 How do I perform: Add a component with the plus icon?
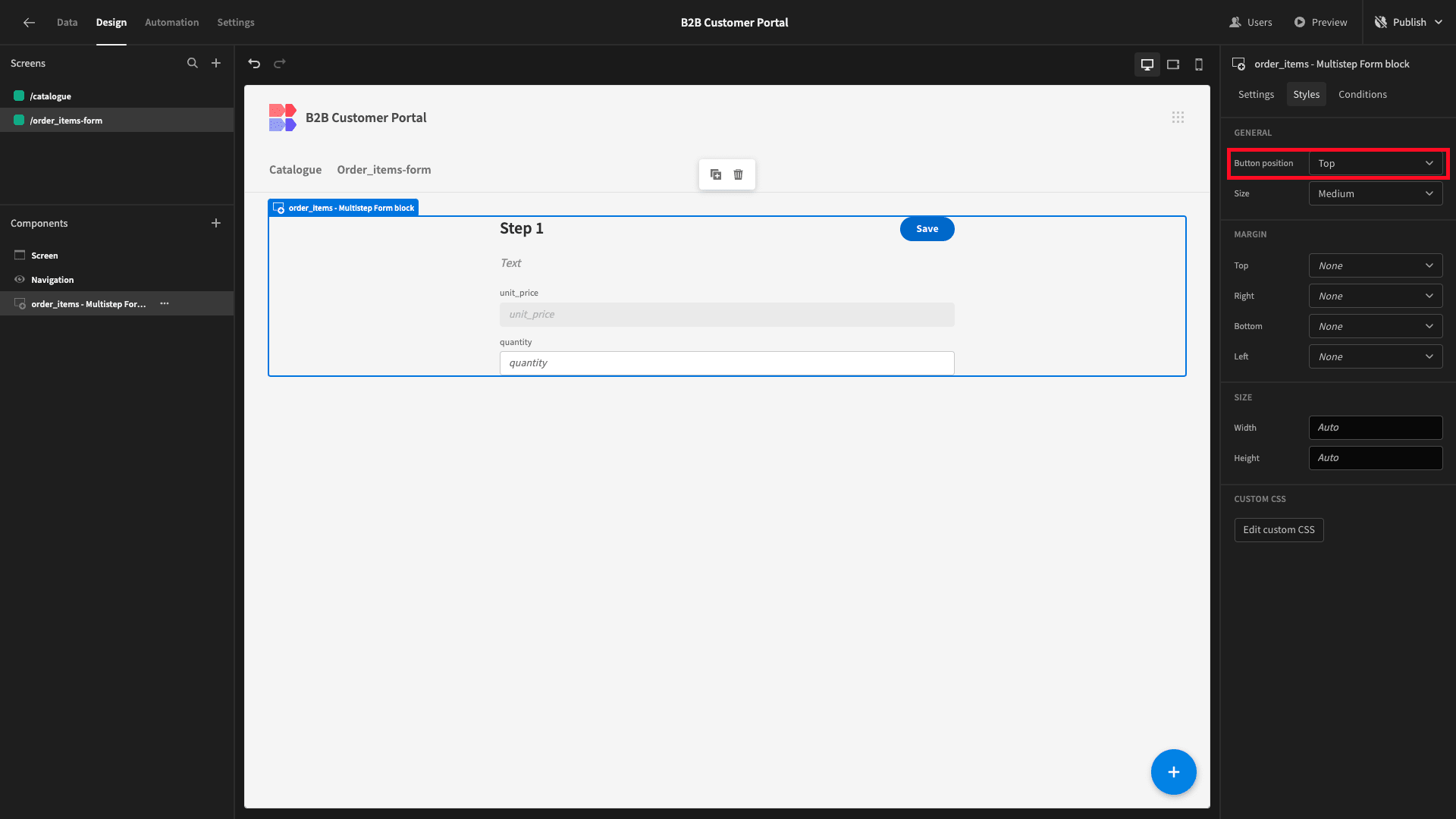tap(216, 223)
